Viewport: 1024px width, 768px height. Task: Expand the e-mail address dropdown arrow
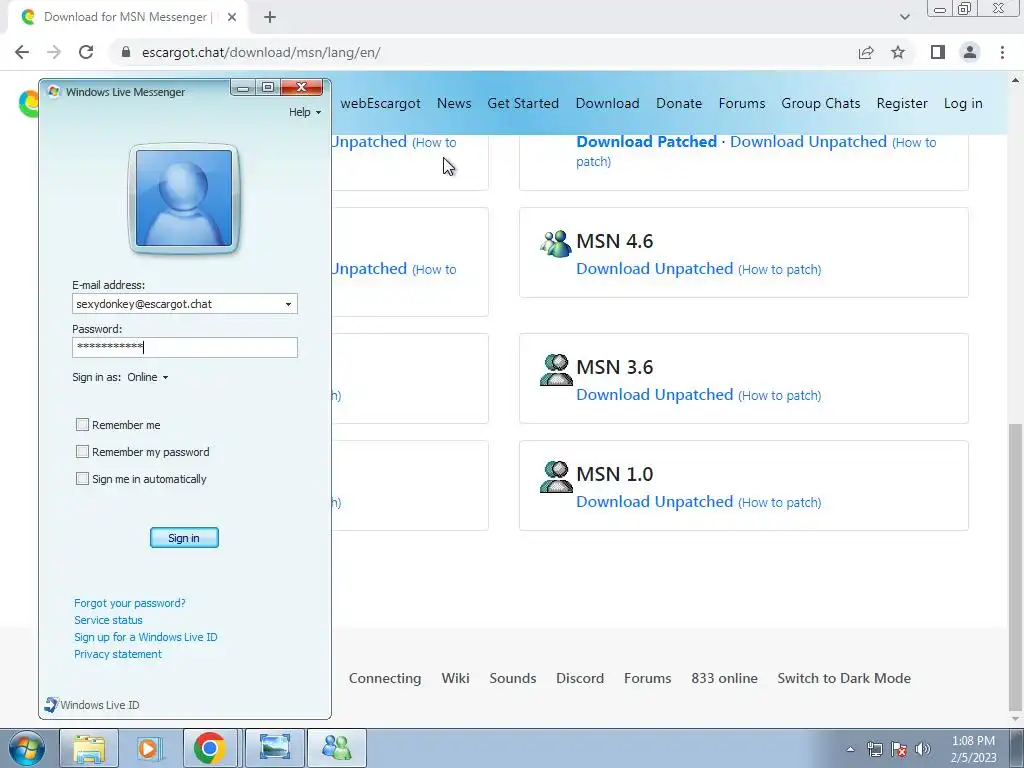pyautogui.click(x=288, y=304)
